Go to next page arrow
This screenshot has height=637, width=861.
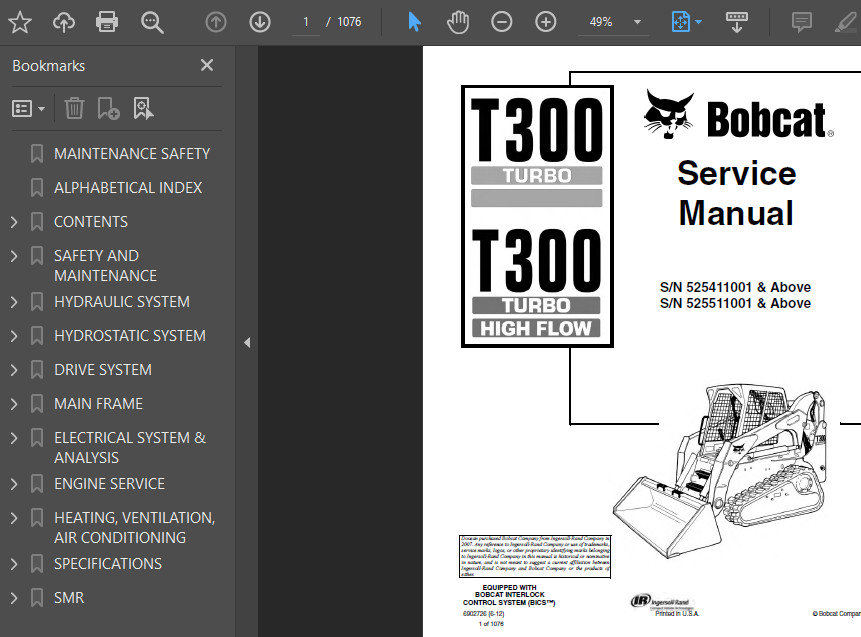click(260, 22)
